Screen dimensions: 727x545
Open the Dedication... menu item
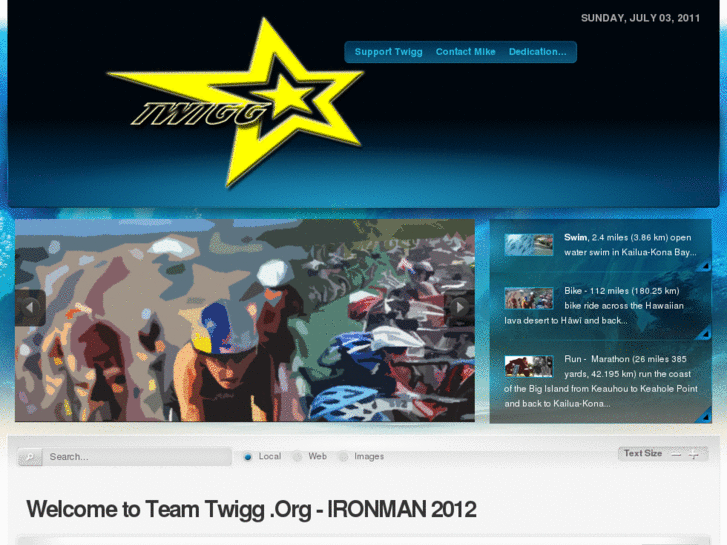(537, 52)
